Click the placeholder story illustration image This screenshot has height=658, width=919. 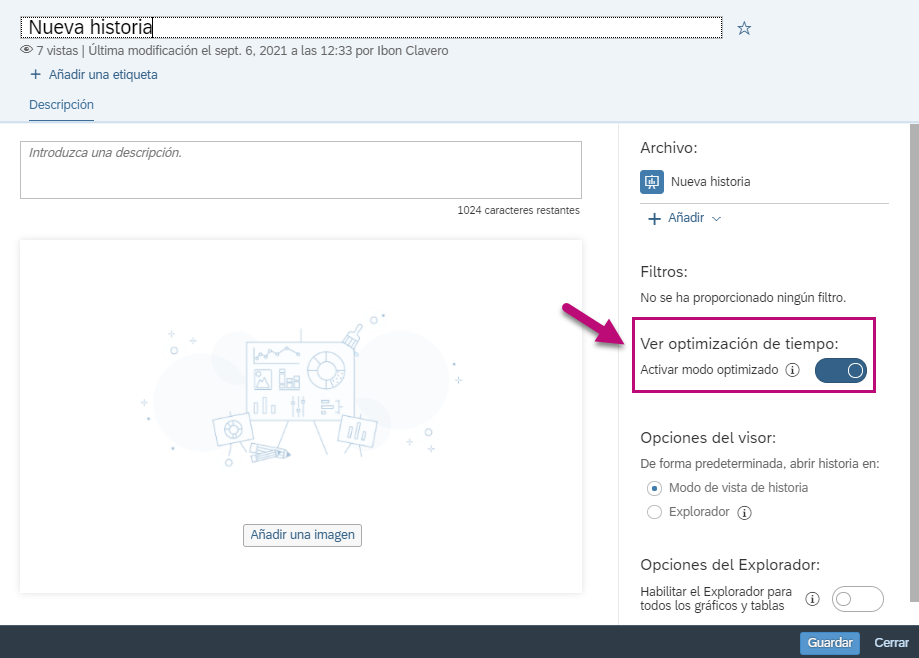pos(302,390)
